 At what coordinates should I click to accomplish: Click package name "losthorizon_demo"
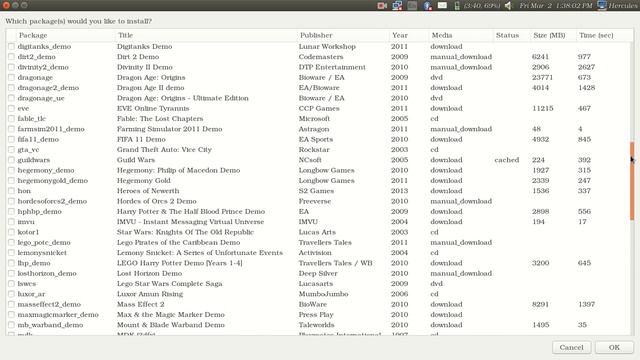click(x=47, y=273)
